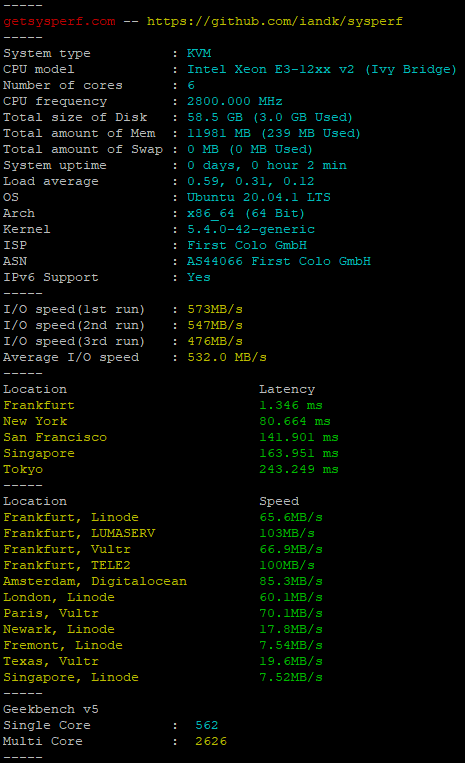Viewport: 465px width, 763px height.
Task: Select Amsterdam, Digitalocean speed 85.3MB/s
Action: click(x=291, y=581)
